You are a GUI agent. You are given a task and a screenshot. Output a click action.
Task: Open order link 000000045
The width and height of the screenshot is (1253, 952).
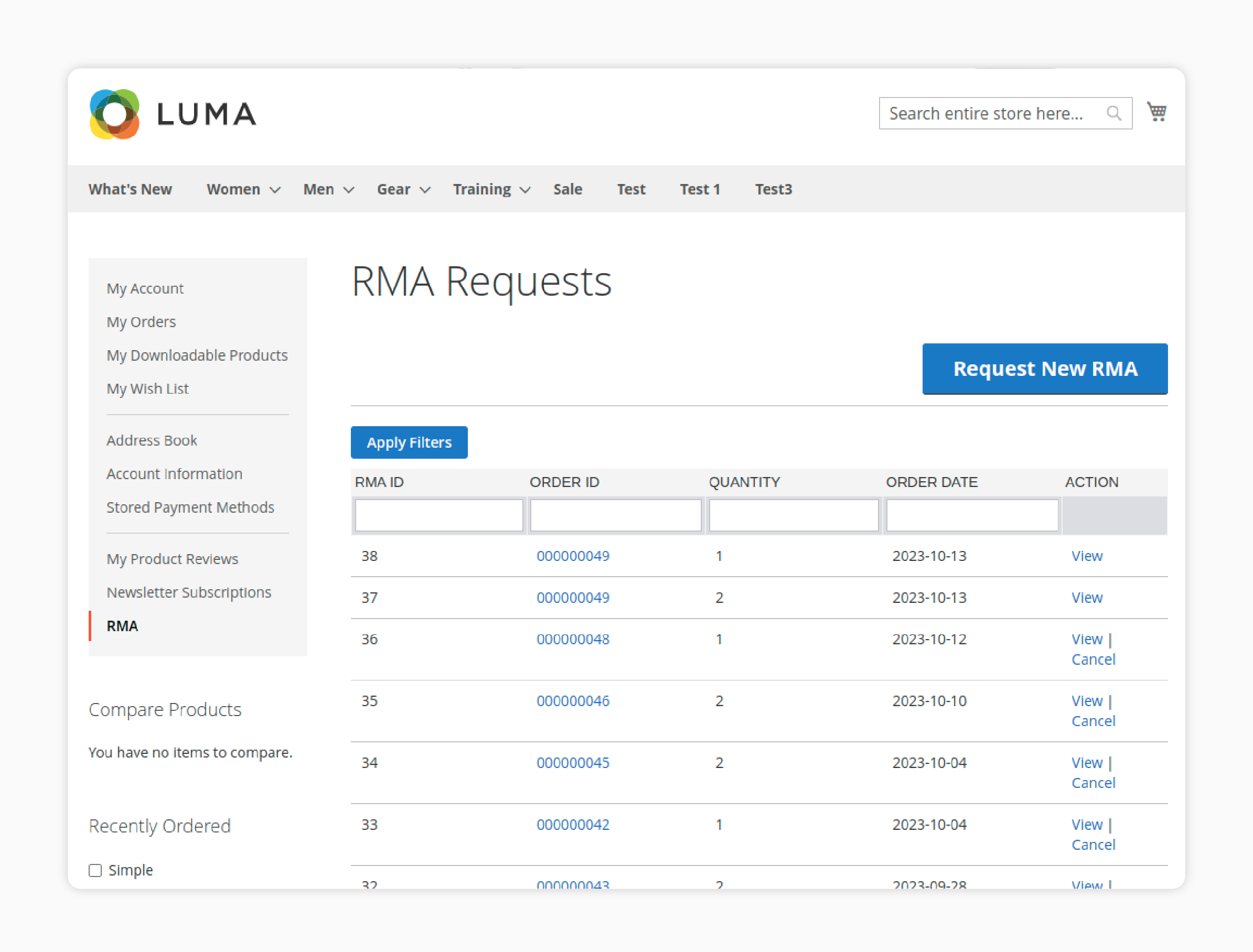click(573, 763)
